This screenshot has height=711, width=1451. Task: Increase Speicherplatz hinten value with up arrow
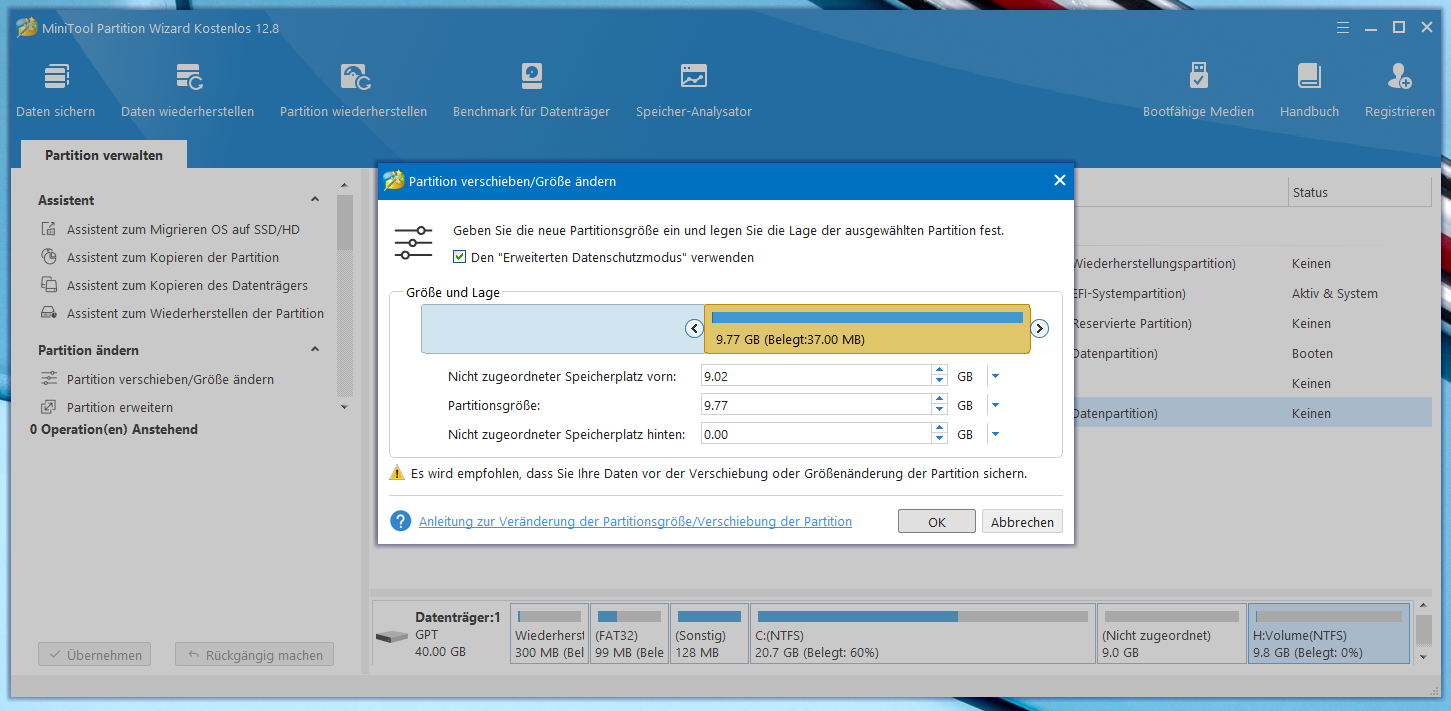point(939,429)
